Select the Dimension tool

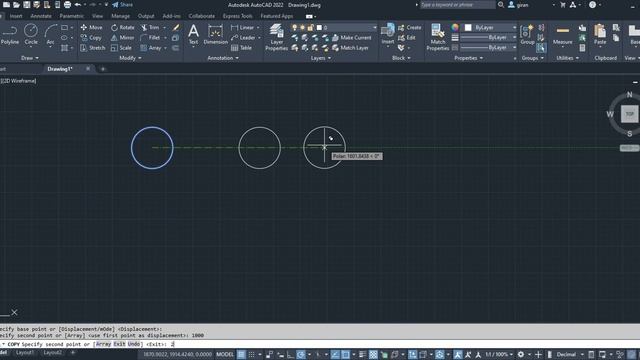pyautogui.click(x=216, y=34)
